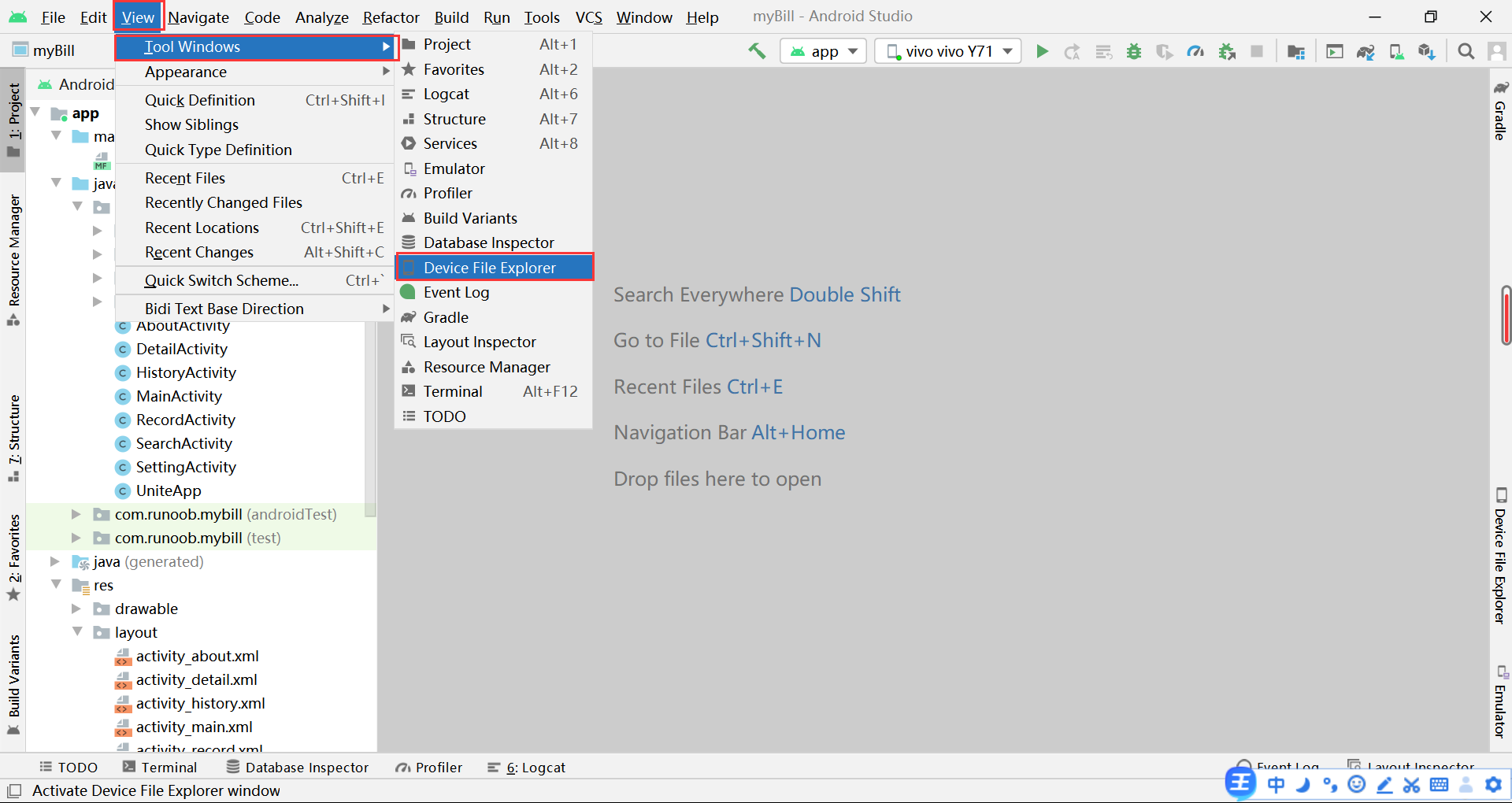Open the app run configuration dropdown

(x=824, y=51)
